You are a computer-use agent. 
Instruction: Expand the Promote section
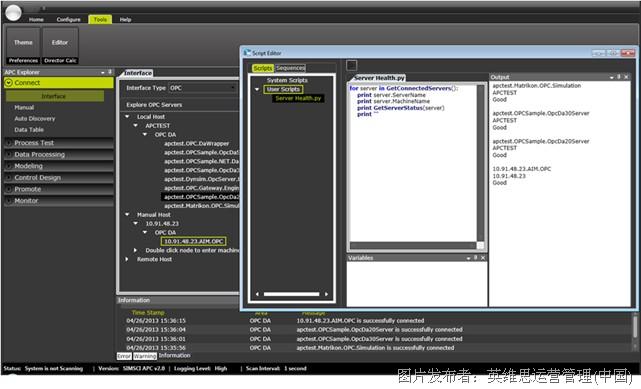[x=59, y=189]
